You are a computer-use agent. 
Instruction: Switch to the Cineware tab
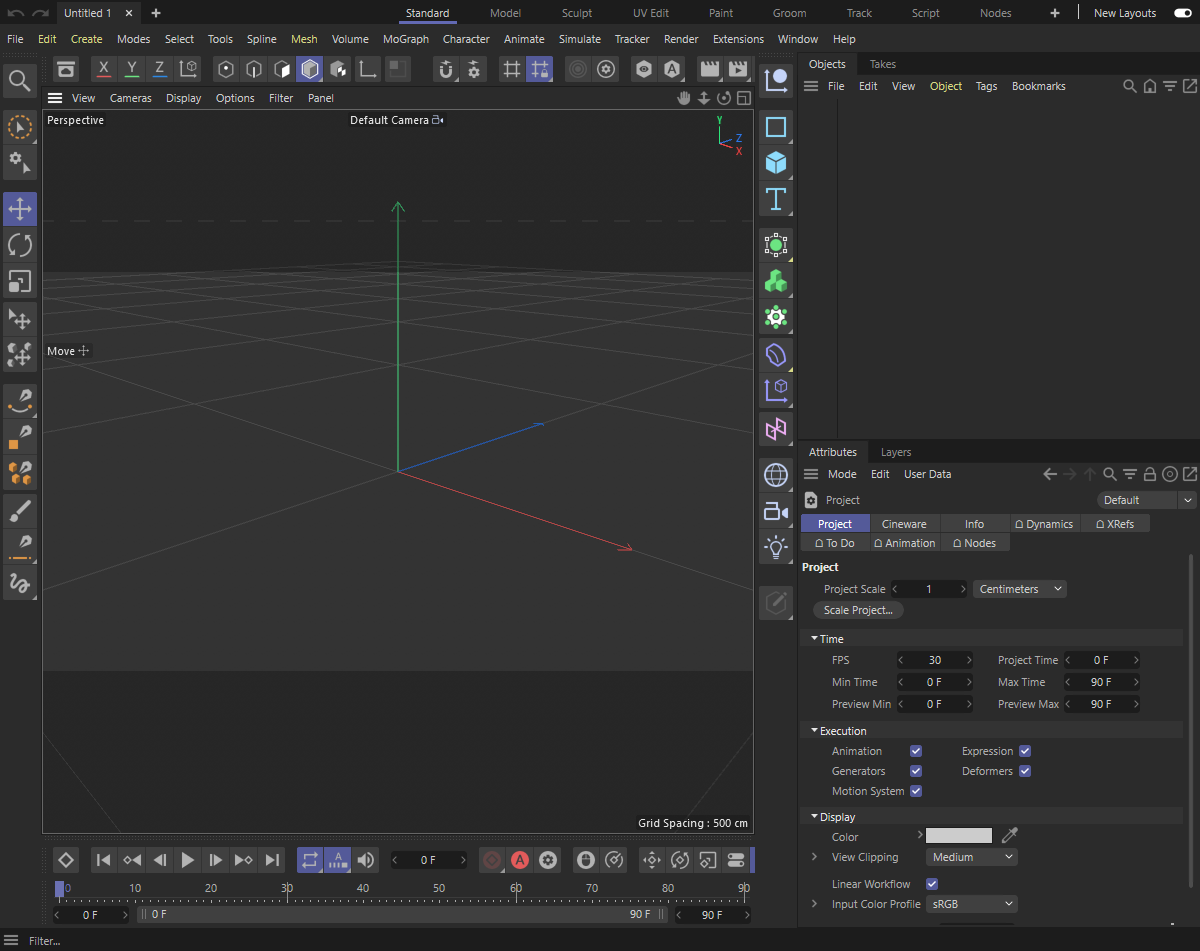[x=904, y=524]
